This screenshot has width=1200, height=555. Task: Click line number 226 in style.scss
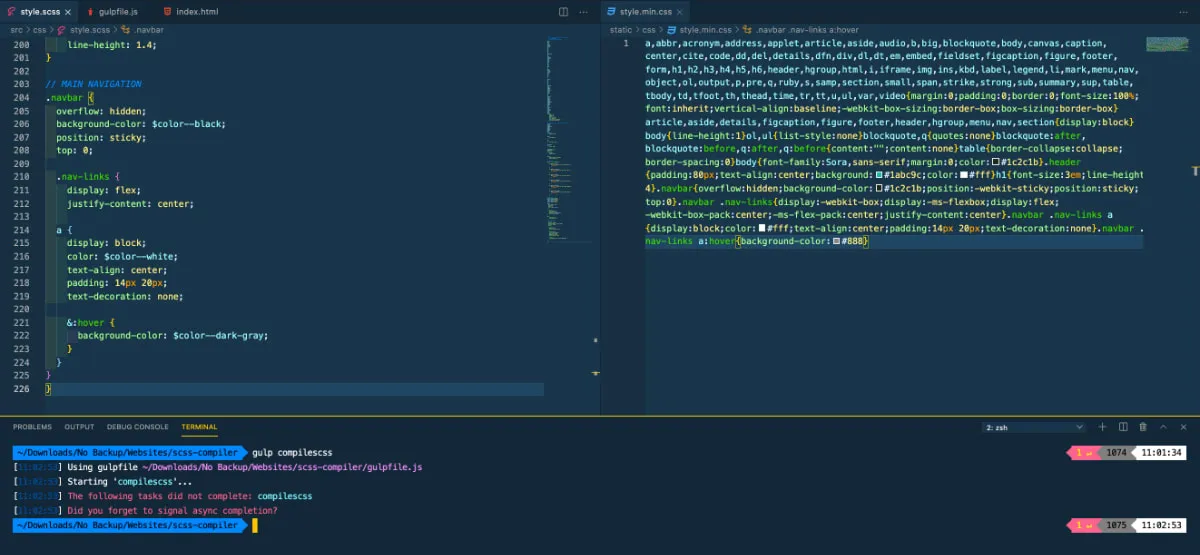(21, 388)
